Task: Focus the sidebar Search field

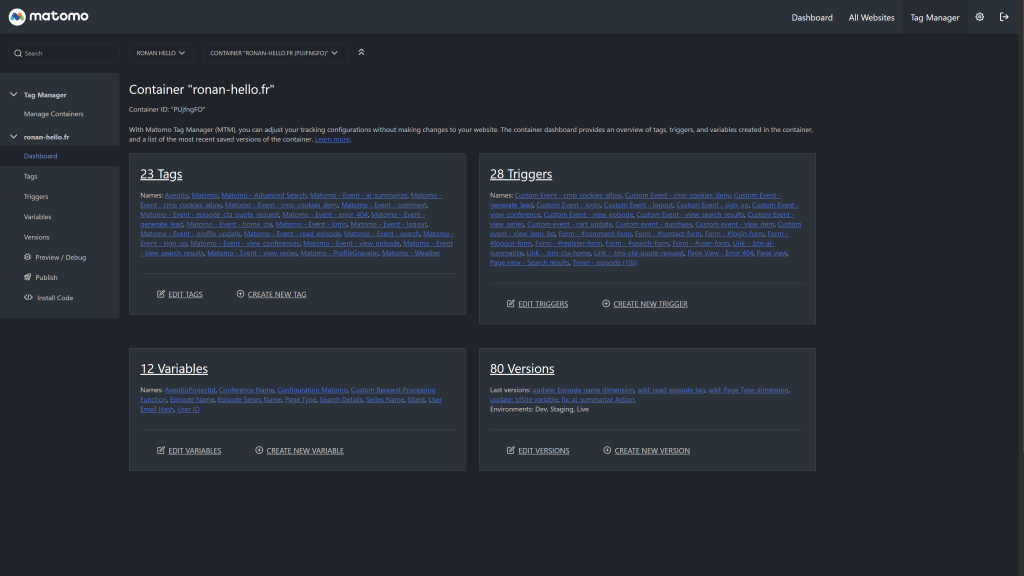Action: (x=65, y=53)
